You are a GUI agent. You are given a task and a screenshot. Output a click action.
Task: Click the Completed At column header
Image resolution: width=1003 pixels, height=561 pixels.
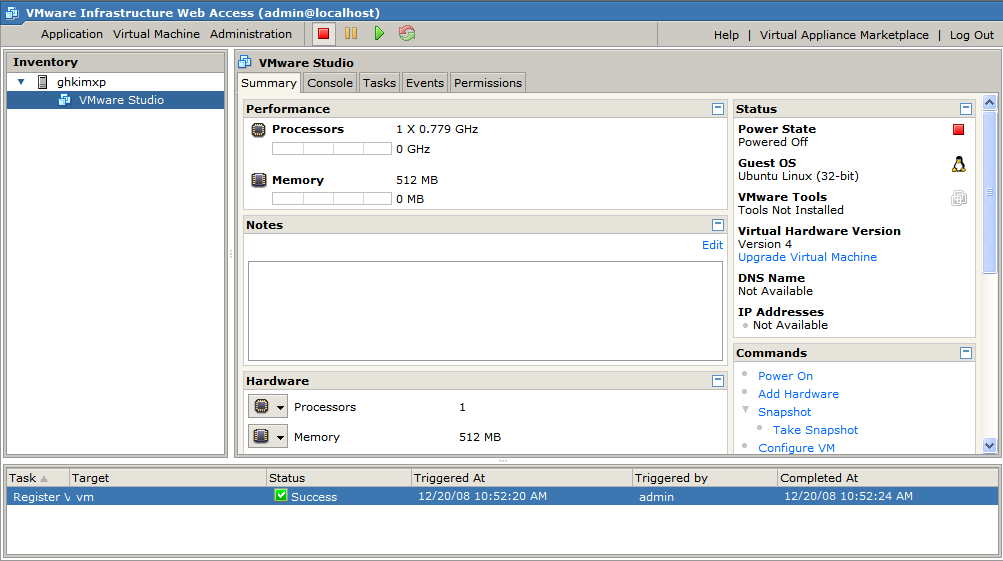coord(888,478)
